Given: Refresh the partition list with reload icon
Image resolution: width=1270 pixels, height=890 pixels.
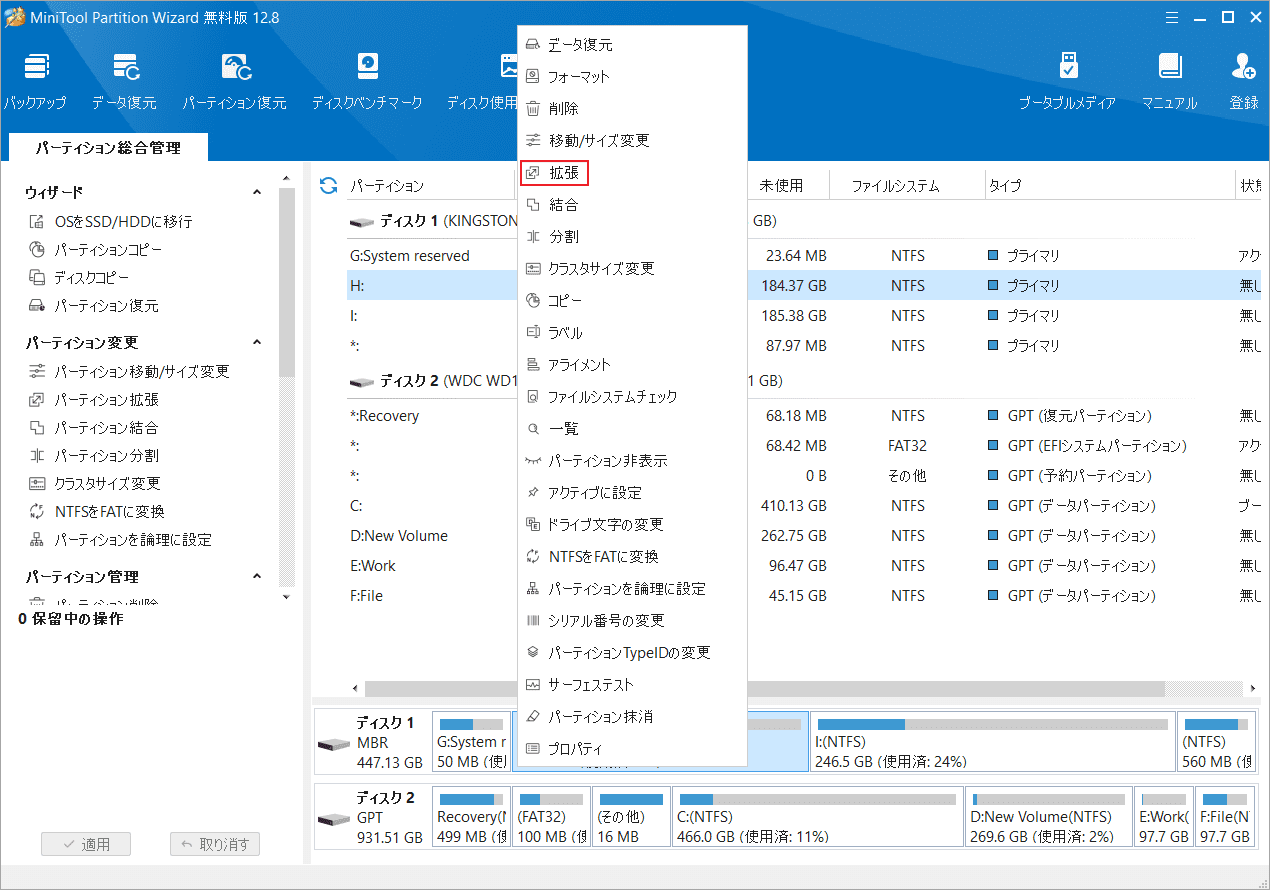Looking at the screenshot, I should (x=328, y=185).
